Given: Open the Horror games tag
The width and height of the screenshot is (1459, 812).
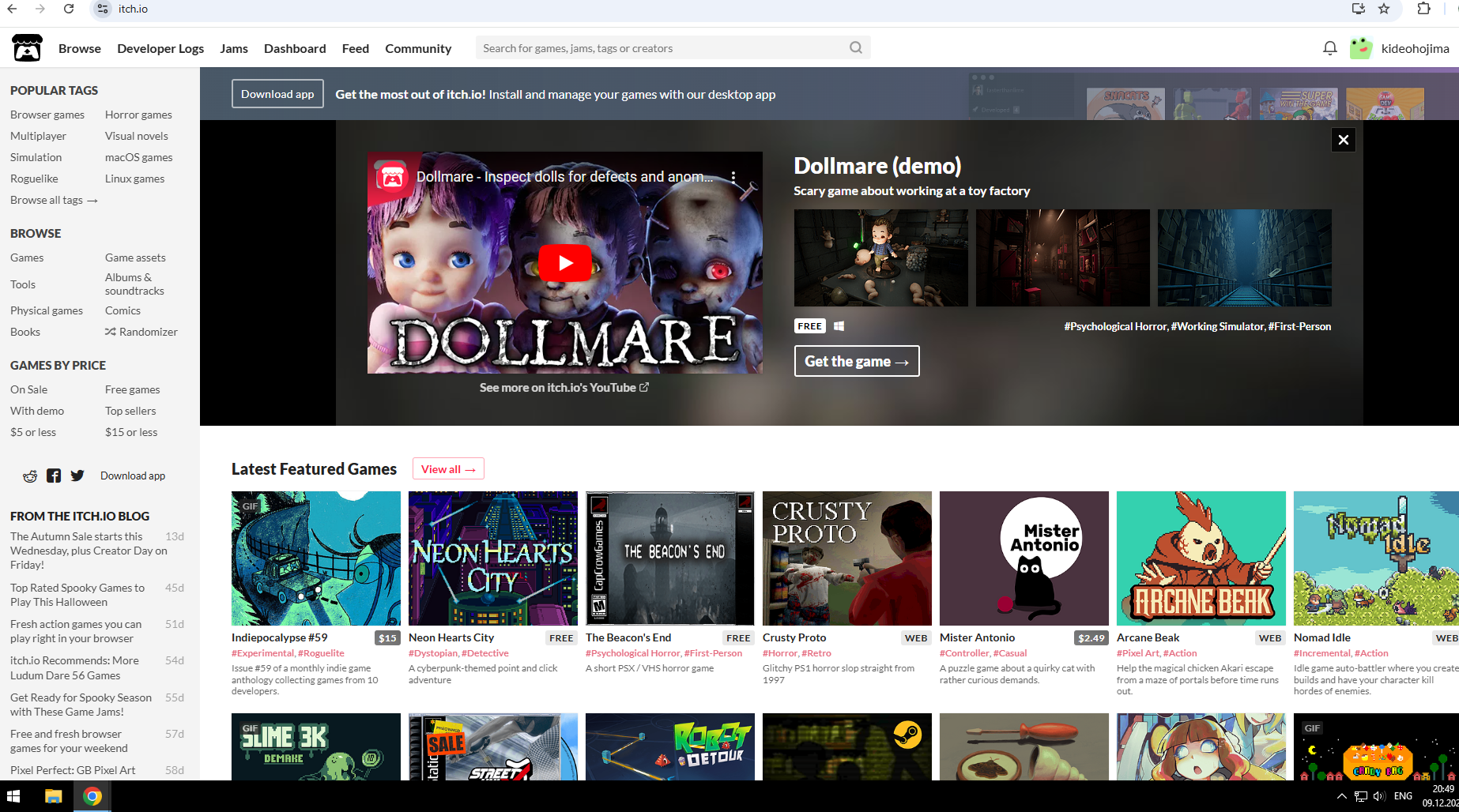Looking at the screenshot, I should coord(138,115).
